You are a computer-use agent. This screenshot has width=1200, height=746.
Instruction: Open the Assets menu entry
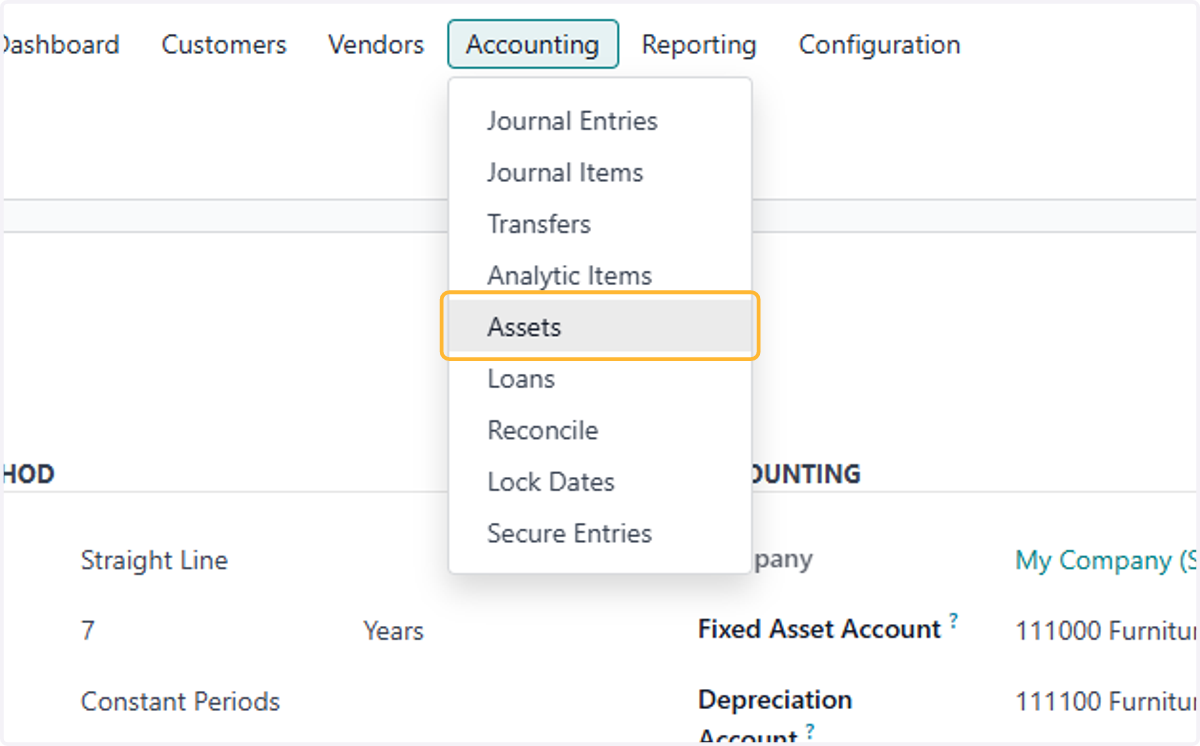[600, 327]
